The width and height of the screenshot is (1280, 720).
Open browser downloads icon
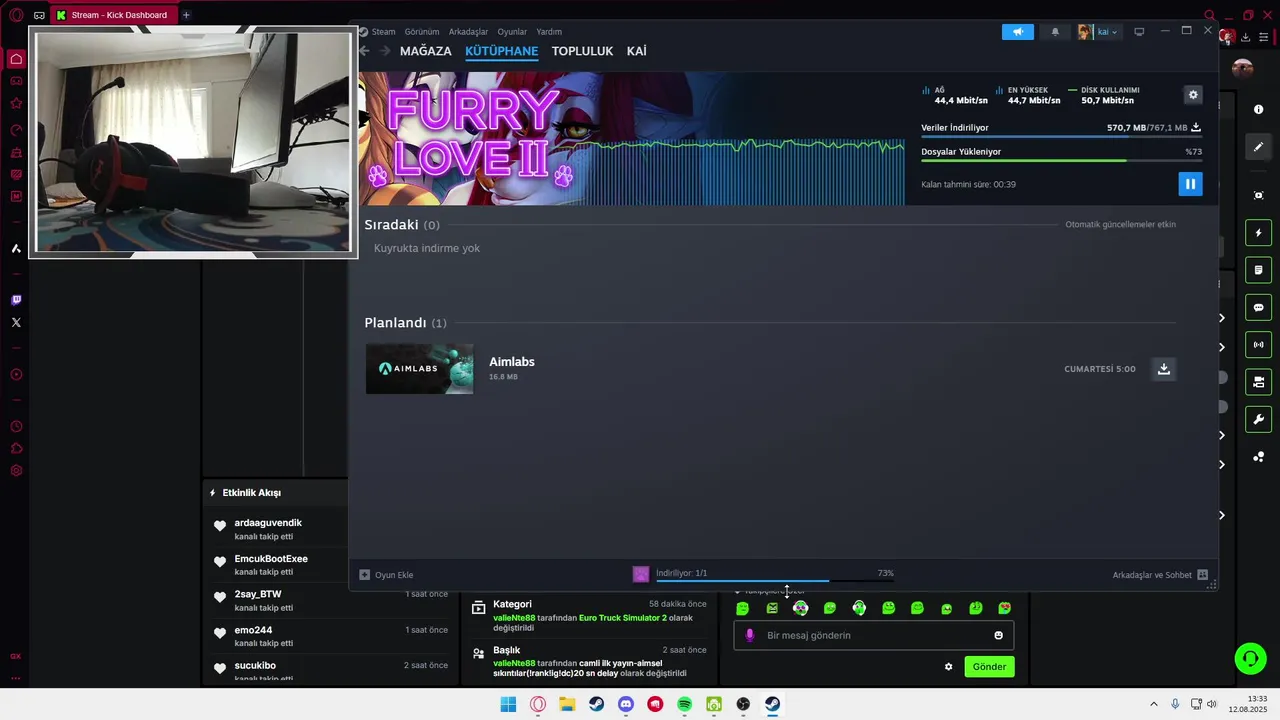coord(1246,37)
